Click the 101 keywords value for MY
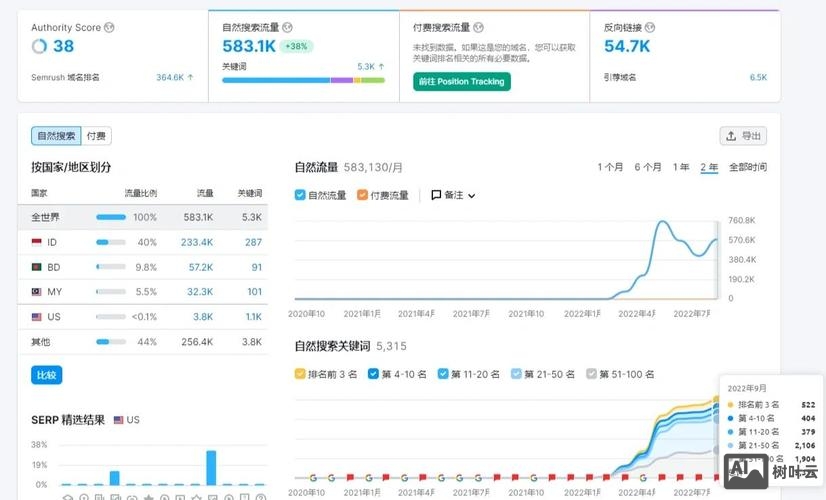Screen dimensions: 826x500 coord(254,292)
